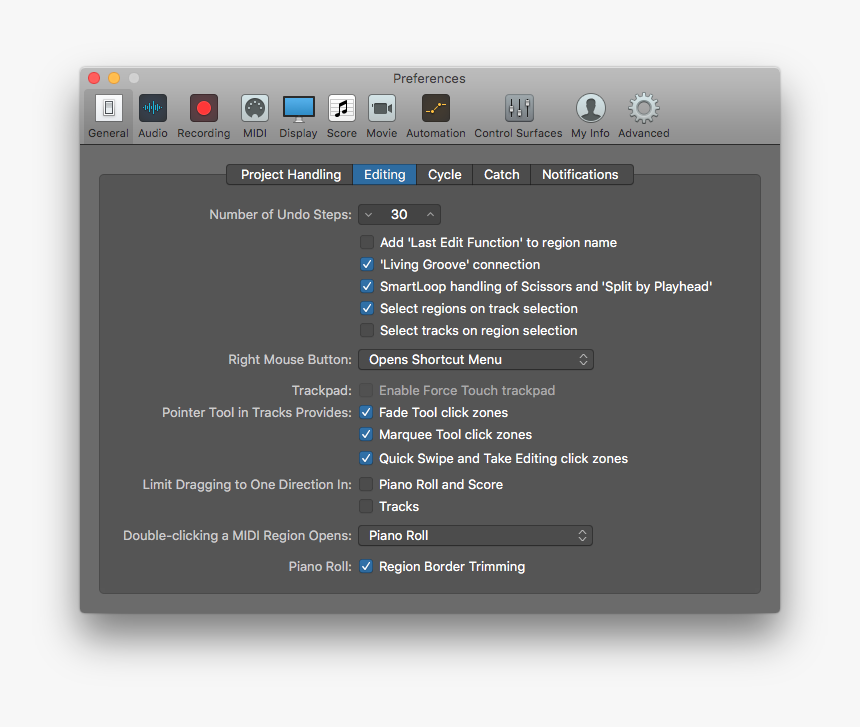Switch to the Project Handling tab

pyautogui.click(x=289, y=174)
